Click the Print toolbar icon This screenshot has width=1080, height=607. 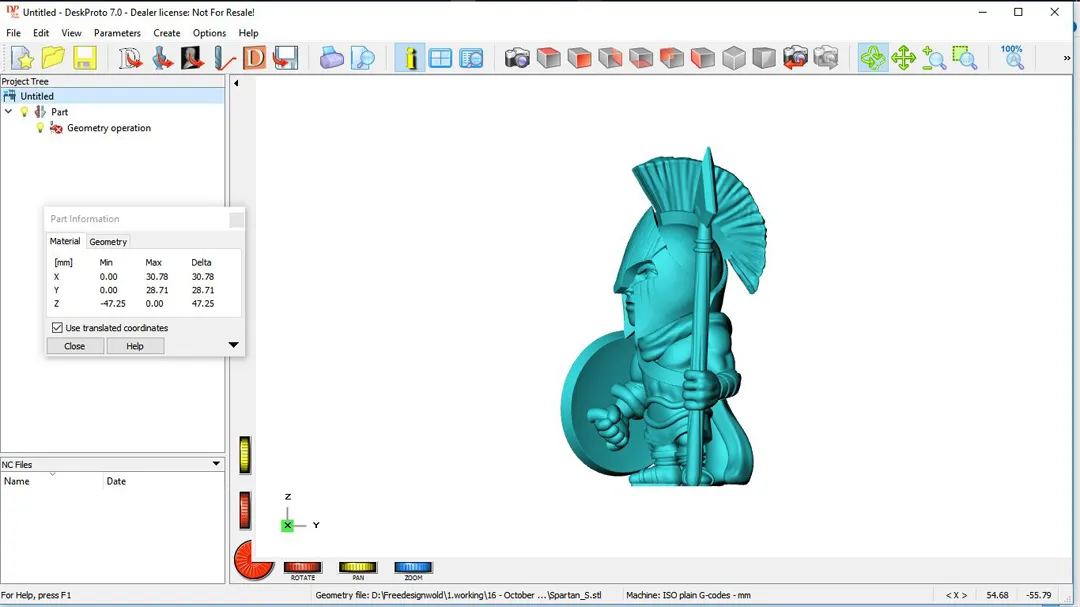click(331, 59)
